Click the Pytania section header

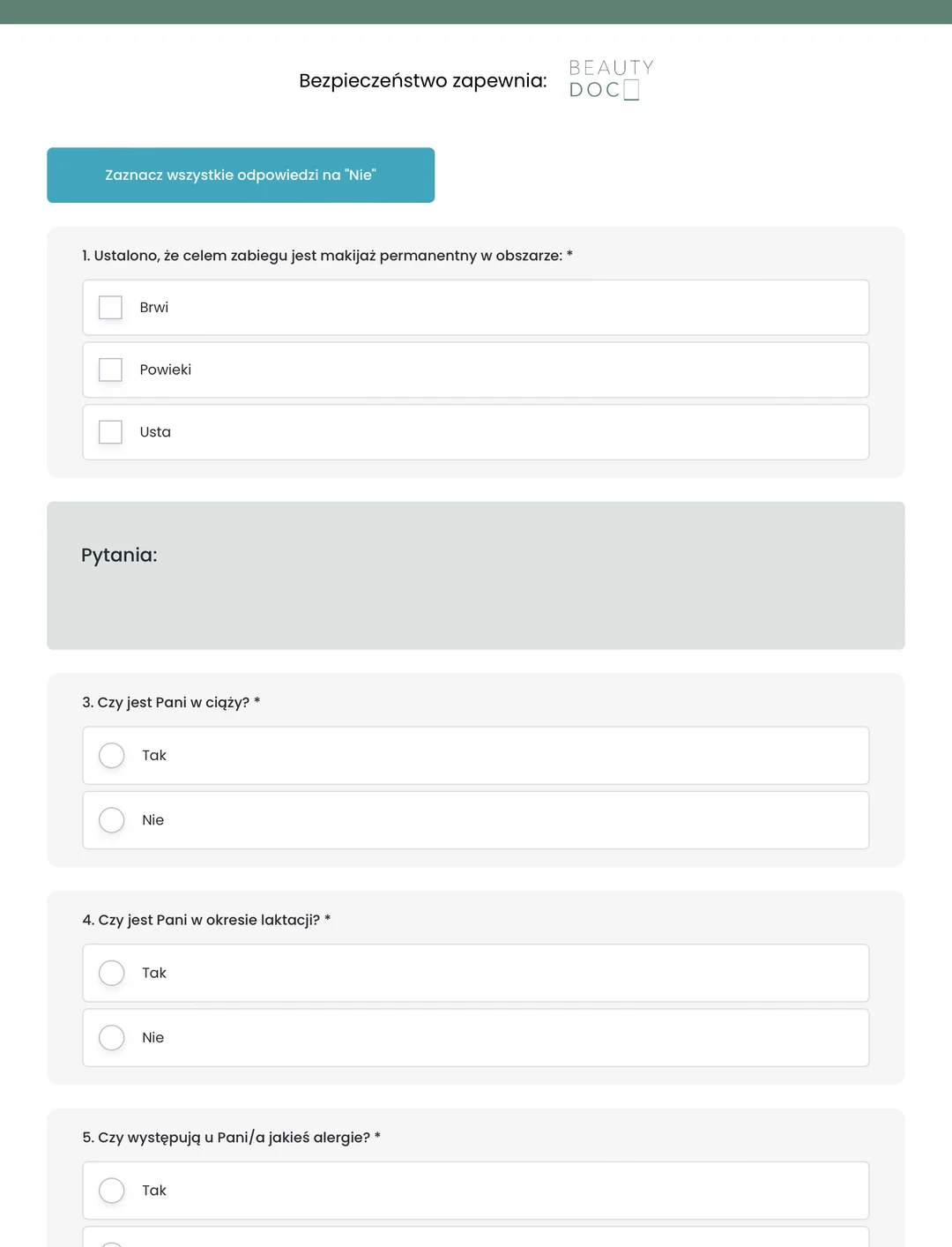[119, 555]
